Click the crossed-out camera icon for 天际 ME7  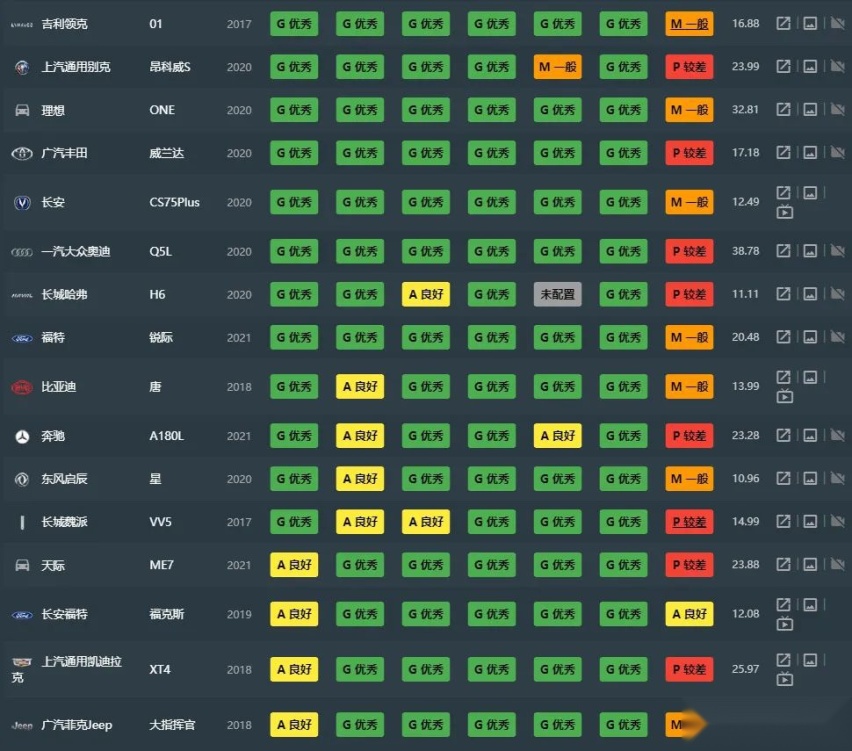coord(837,564)
